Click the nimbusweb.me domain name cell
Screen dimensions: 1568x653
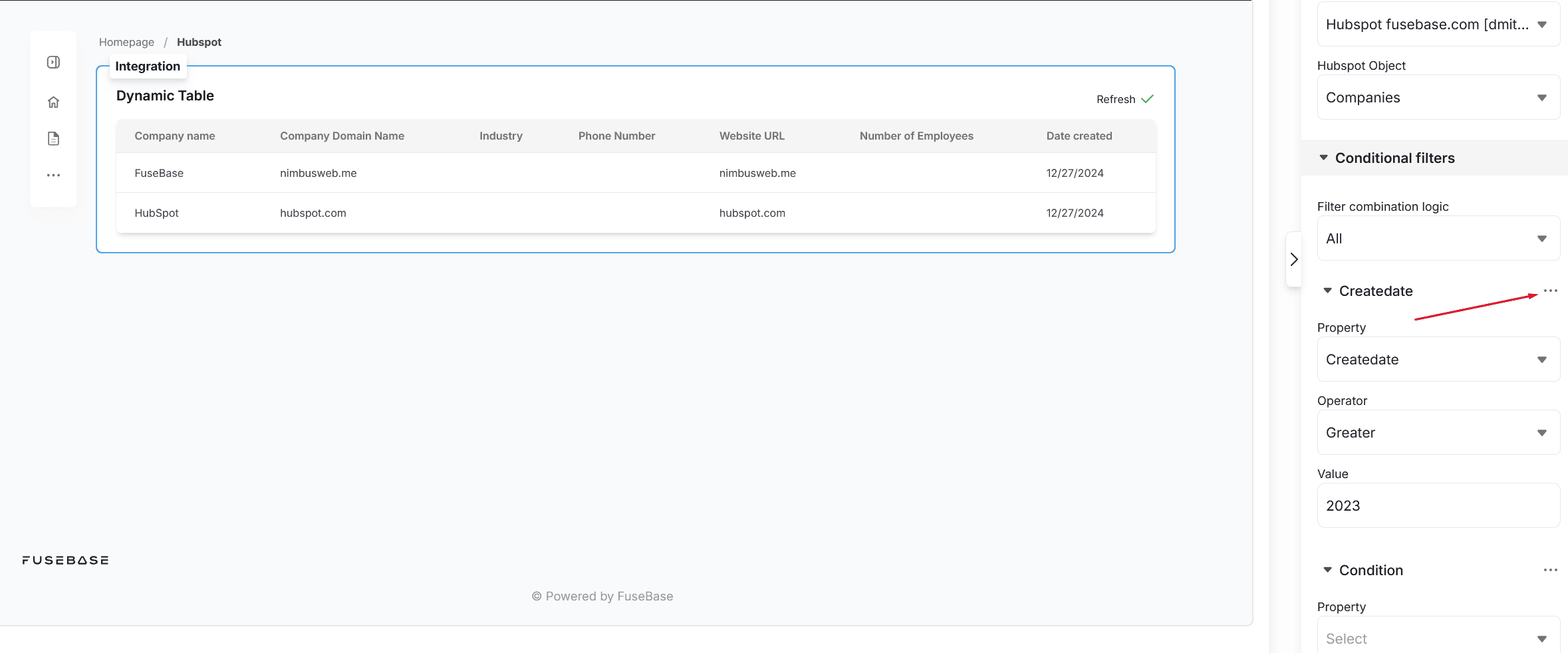click(318, 173)
